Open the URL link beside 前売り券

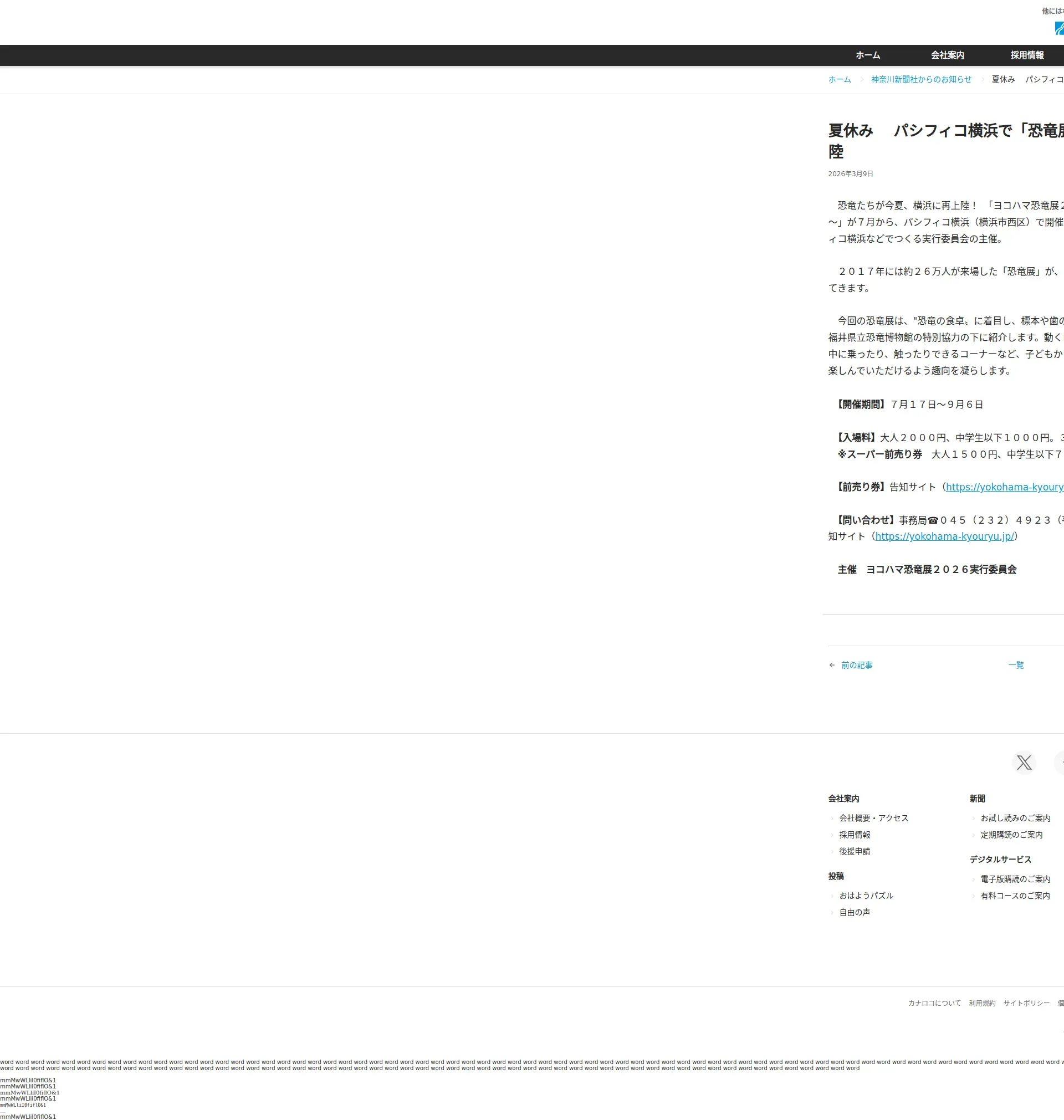pos(1004,487)
